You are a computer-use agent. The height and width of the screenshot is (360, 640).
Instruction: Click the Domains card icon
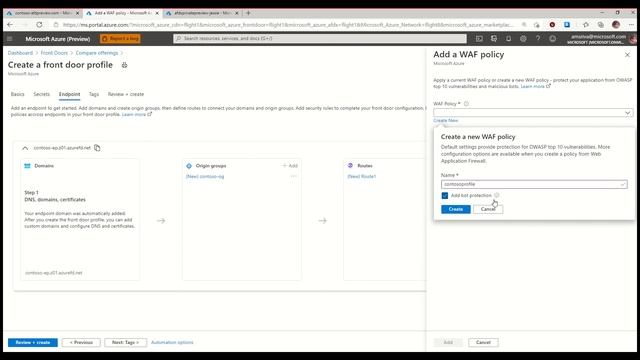click(x=27, y=166)
